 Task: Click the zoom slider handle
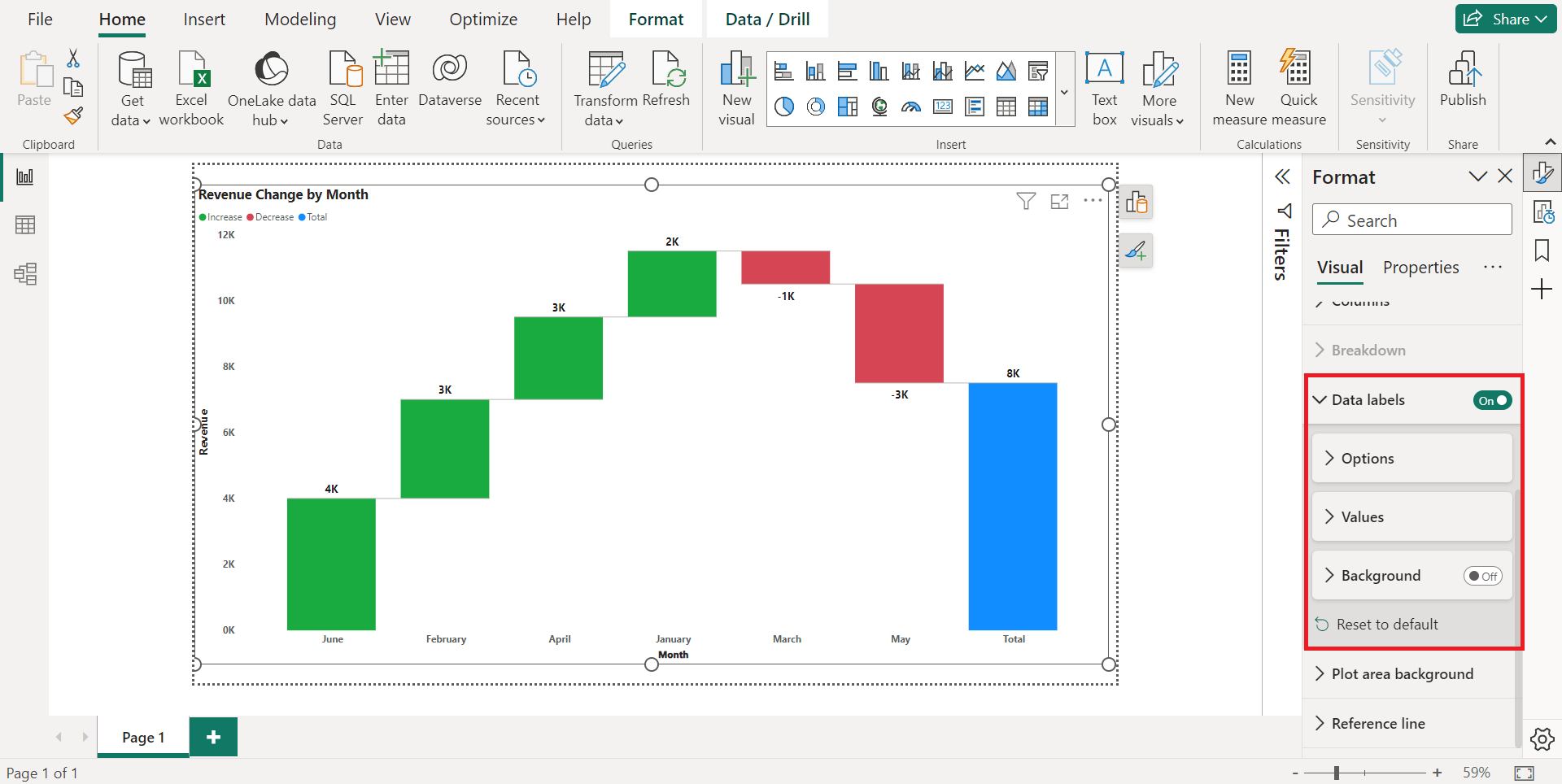tap(1336, 773)
